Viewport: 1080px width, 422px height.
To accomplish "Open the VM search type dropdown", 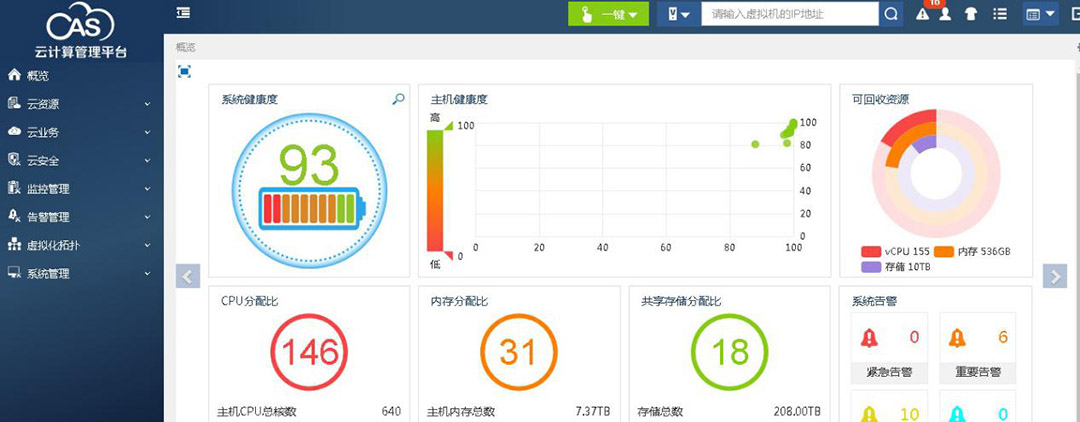I will [x=678, y=14].
